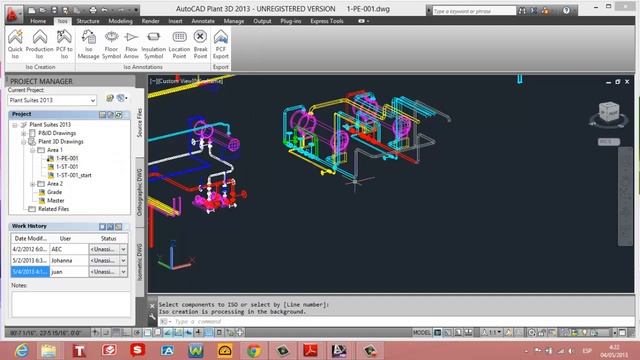Open the Modeling ribbon tab
Image resolution: width=640 pixels, height=360 pixels.
click(x=120, y=21)
